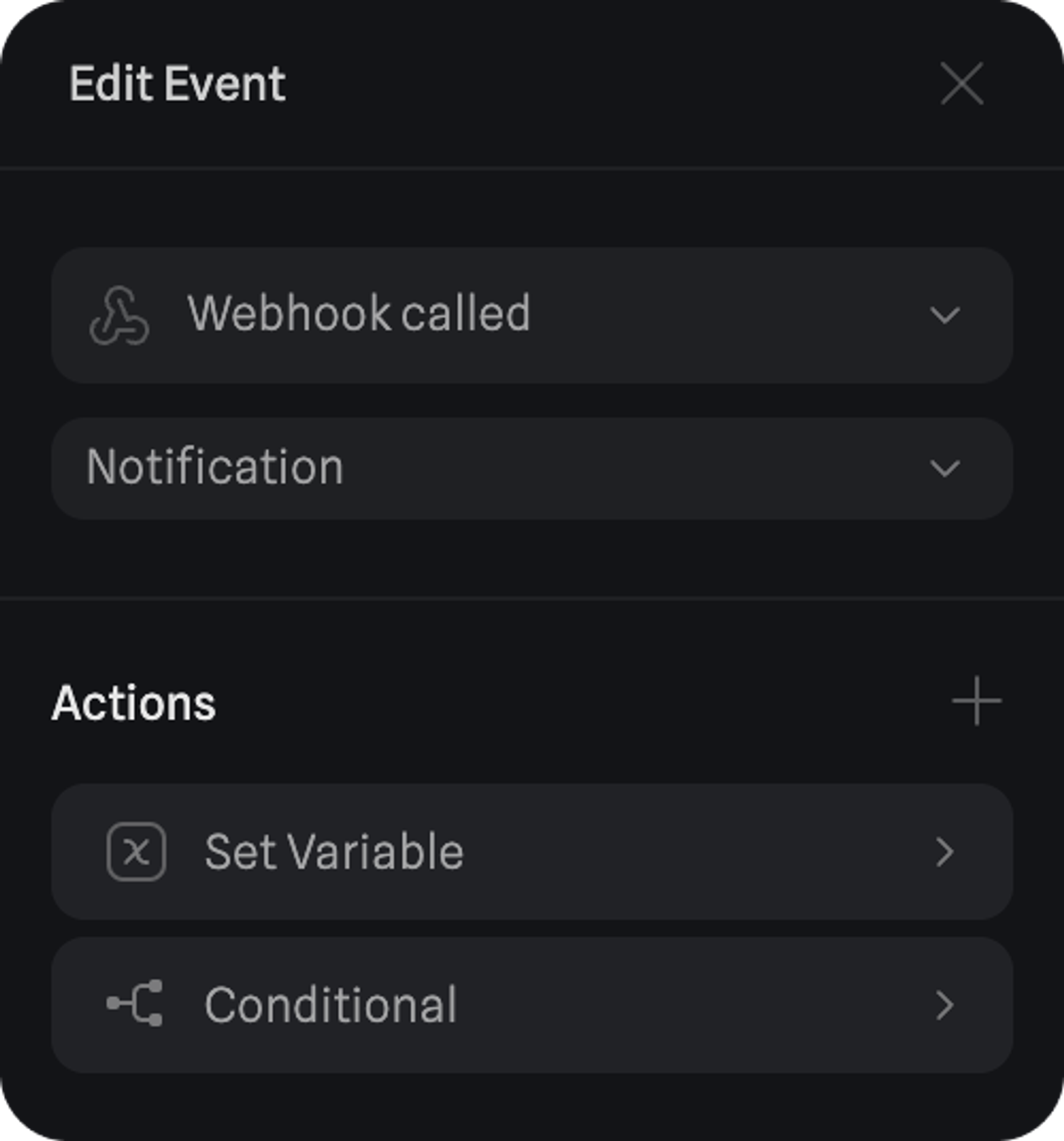The height and width of the screenshot is (1141, 1064).
Task: Click the Set Variable label text
Action: click(334, 851)
